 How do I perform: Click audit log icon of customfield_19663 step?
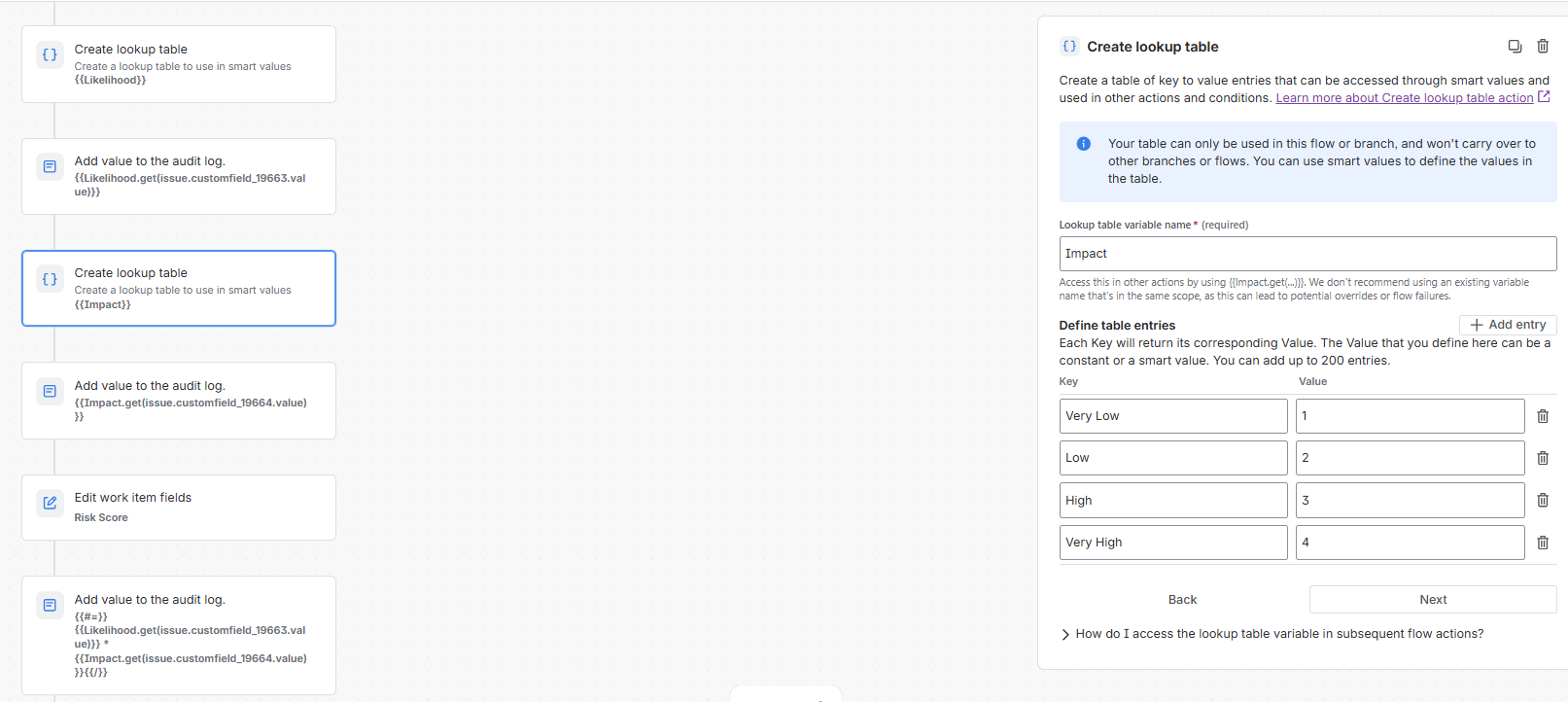click(50, 166)
